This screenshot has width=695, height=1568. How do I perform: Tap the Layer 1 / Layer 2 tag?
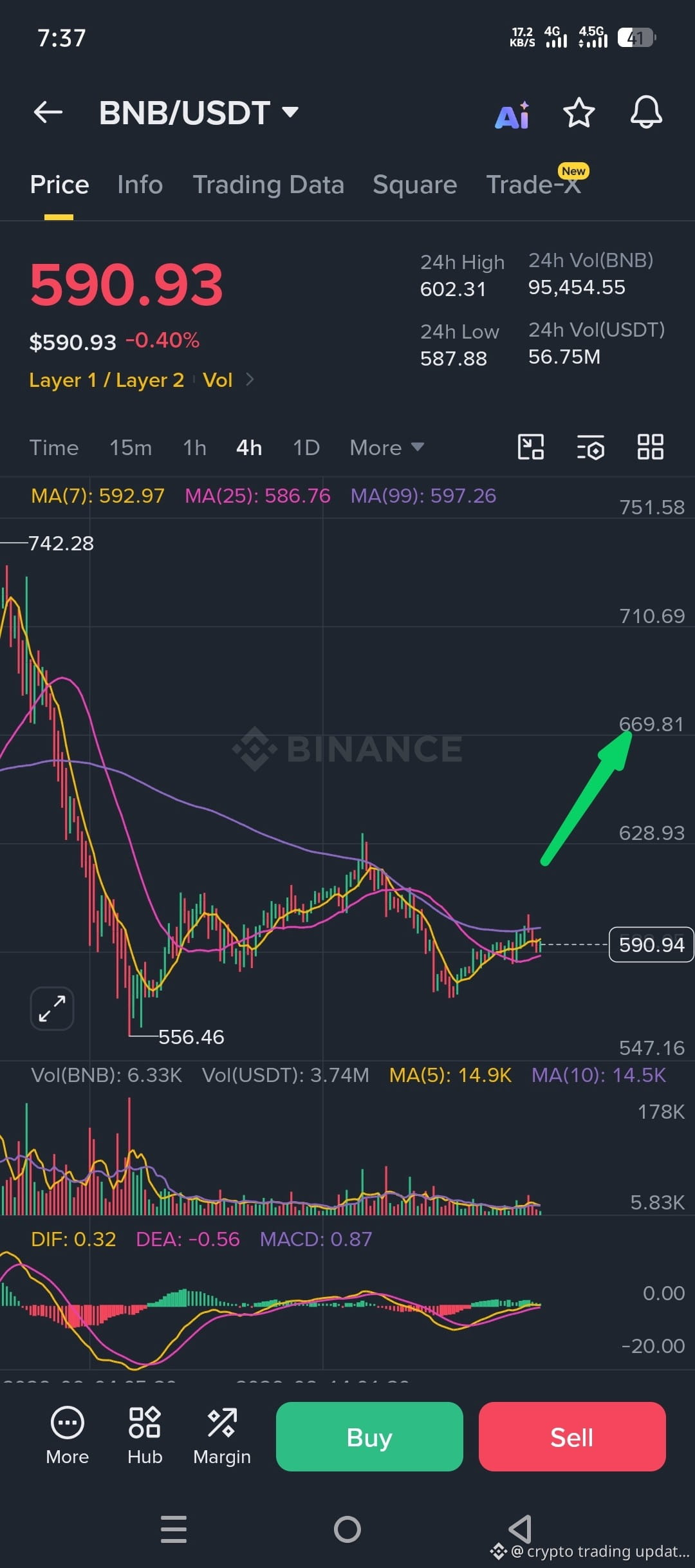click(x=107, y=380)
